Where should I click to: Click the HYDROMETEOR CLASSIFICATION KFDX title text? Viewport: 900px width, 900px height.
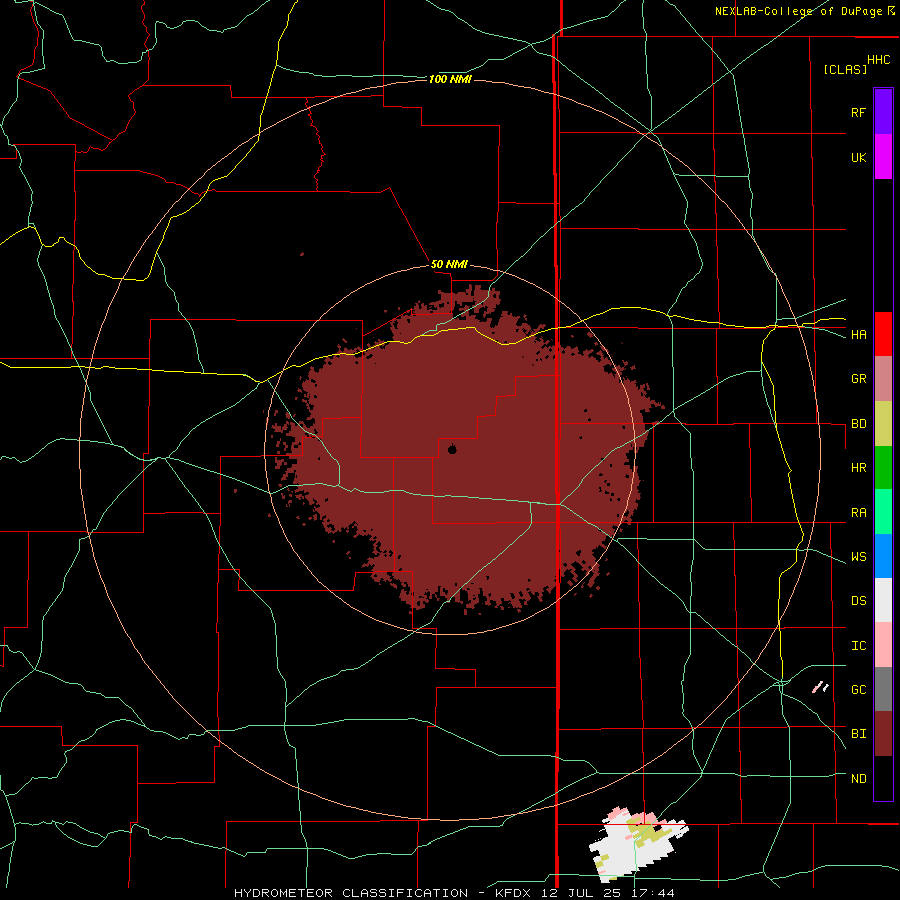[454, 893]
